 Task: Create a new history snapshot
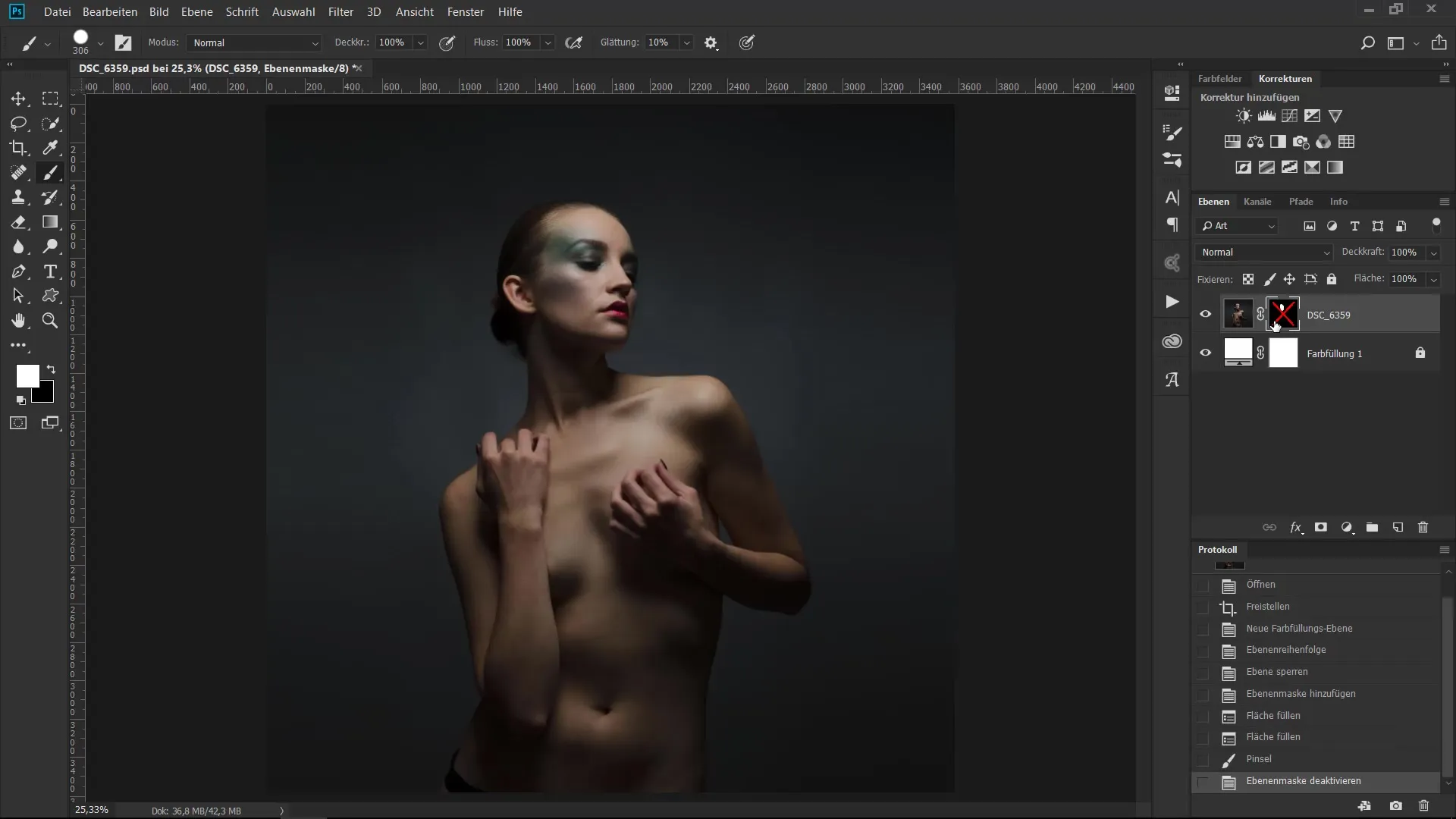(x=1395, y=806)
